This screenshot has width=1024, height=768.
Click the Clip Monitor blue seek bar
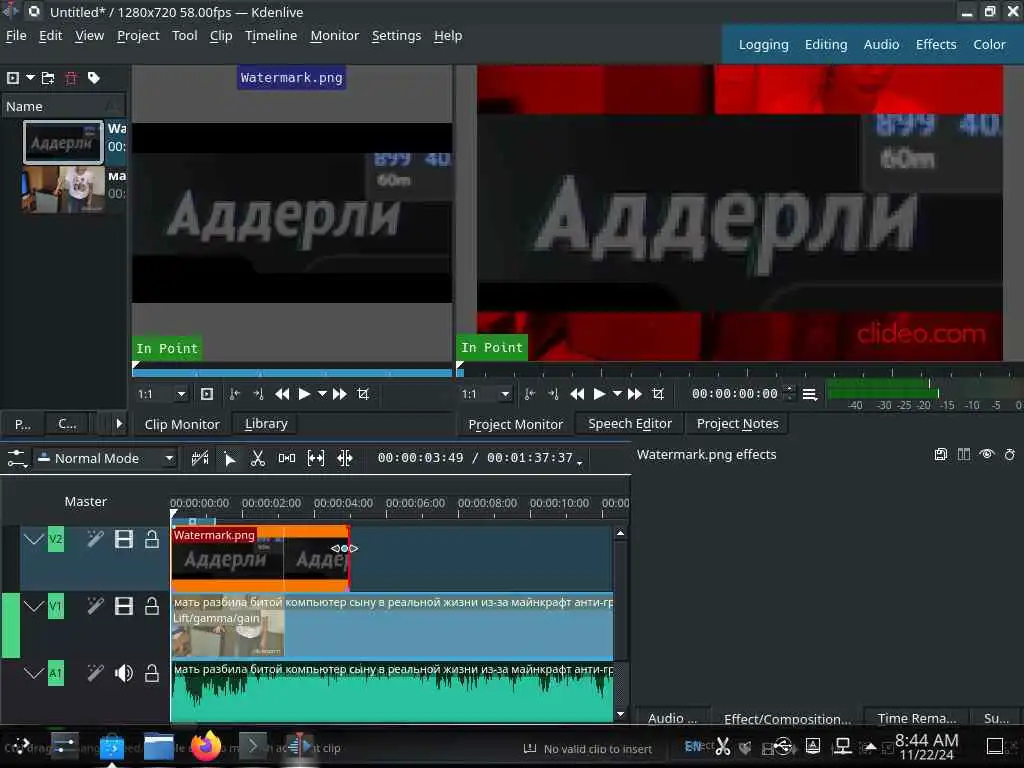pyautogui.click(x=292, y=373)
